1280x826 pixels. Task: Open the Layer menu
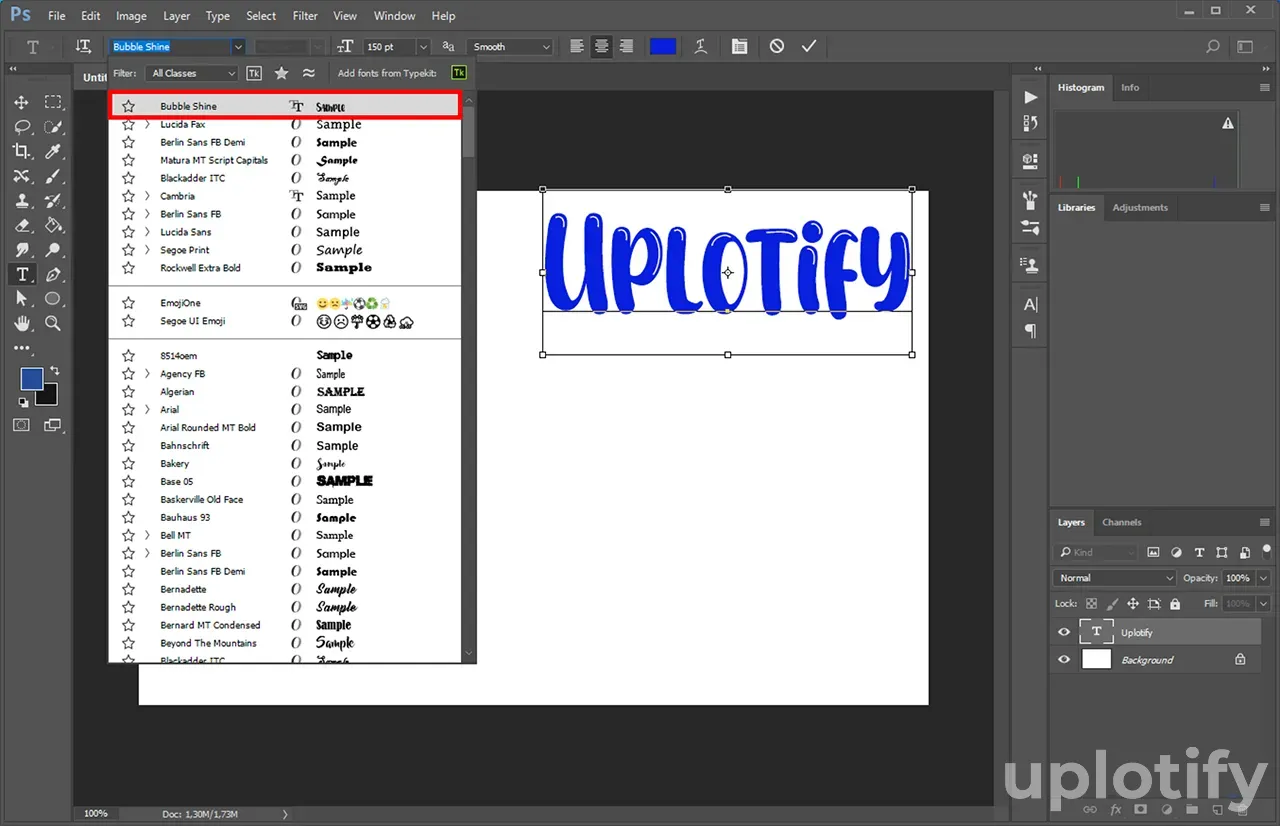(176, 16)
